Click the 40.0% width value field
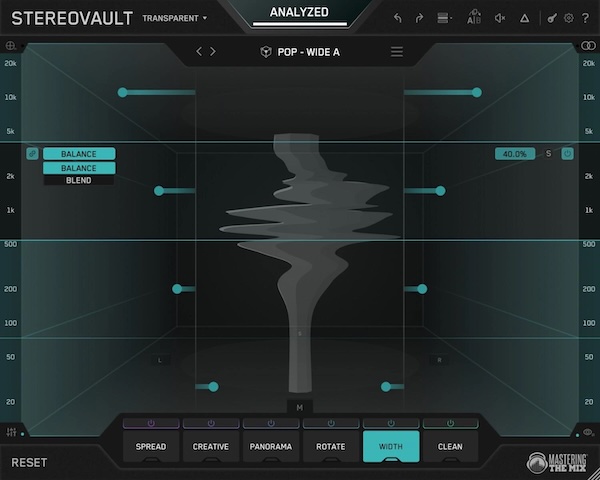Image resolution: width=600 pixels, height=480 pixels. point(515,154)
